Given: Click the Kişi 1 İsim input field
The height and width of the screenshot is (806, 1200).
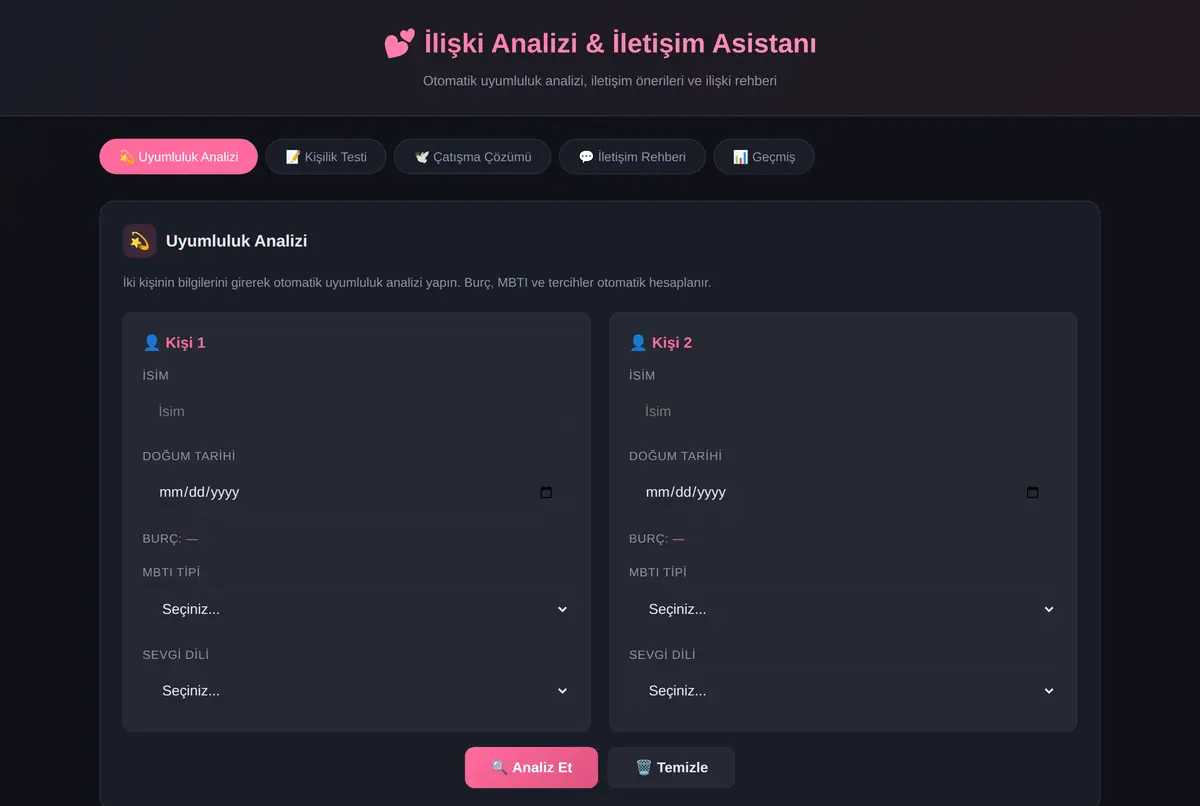Looking at the screenshot, I should point(356,411).
